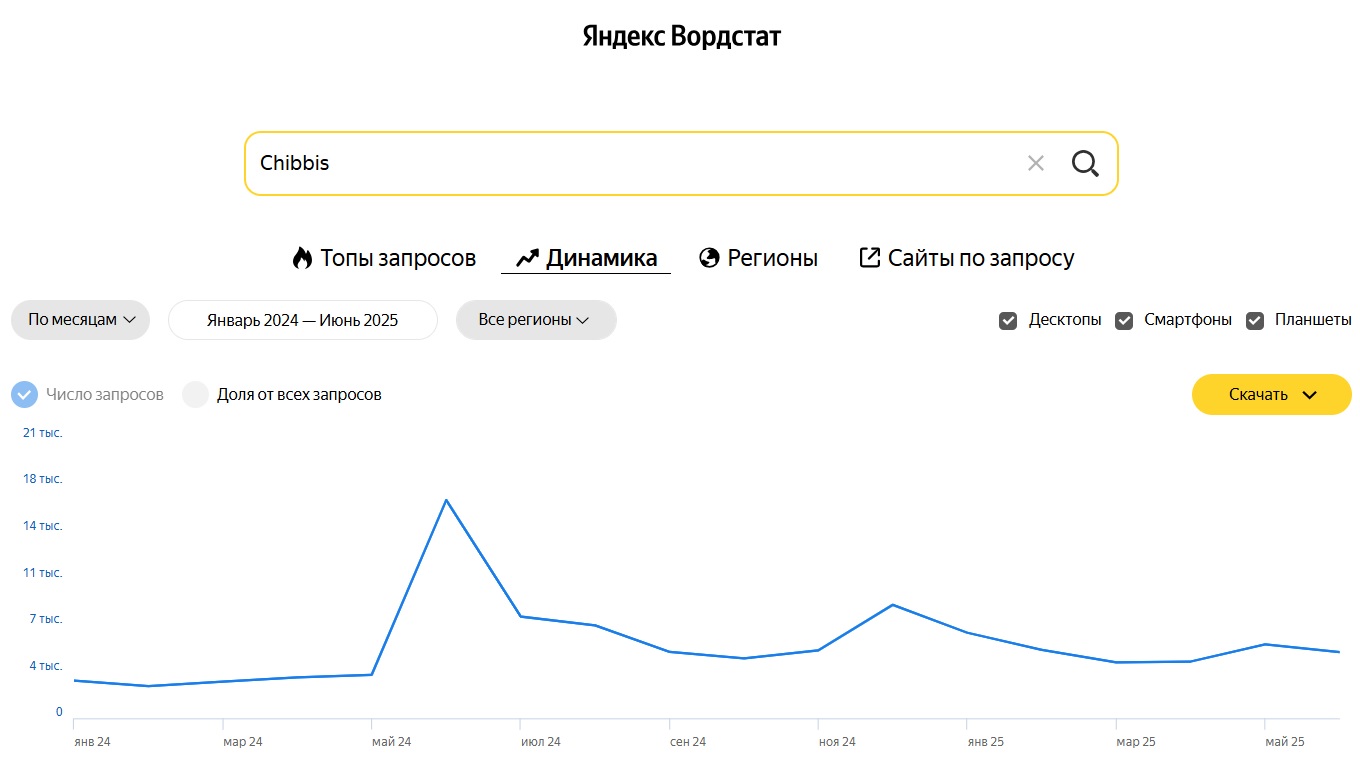The image size is (1360, 759).
Task: Click the май 24 axis label
Action: [x=391, y=742]
